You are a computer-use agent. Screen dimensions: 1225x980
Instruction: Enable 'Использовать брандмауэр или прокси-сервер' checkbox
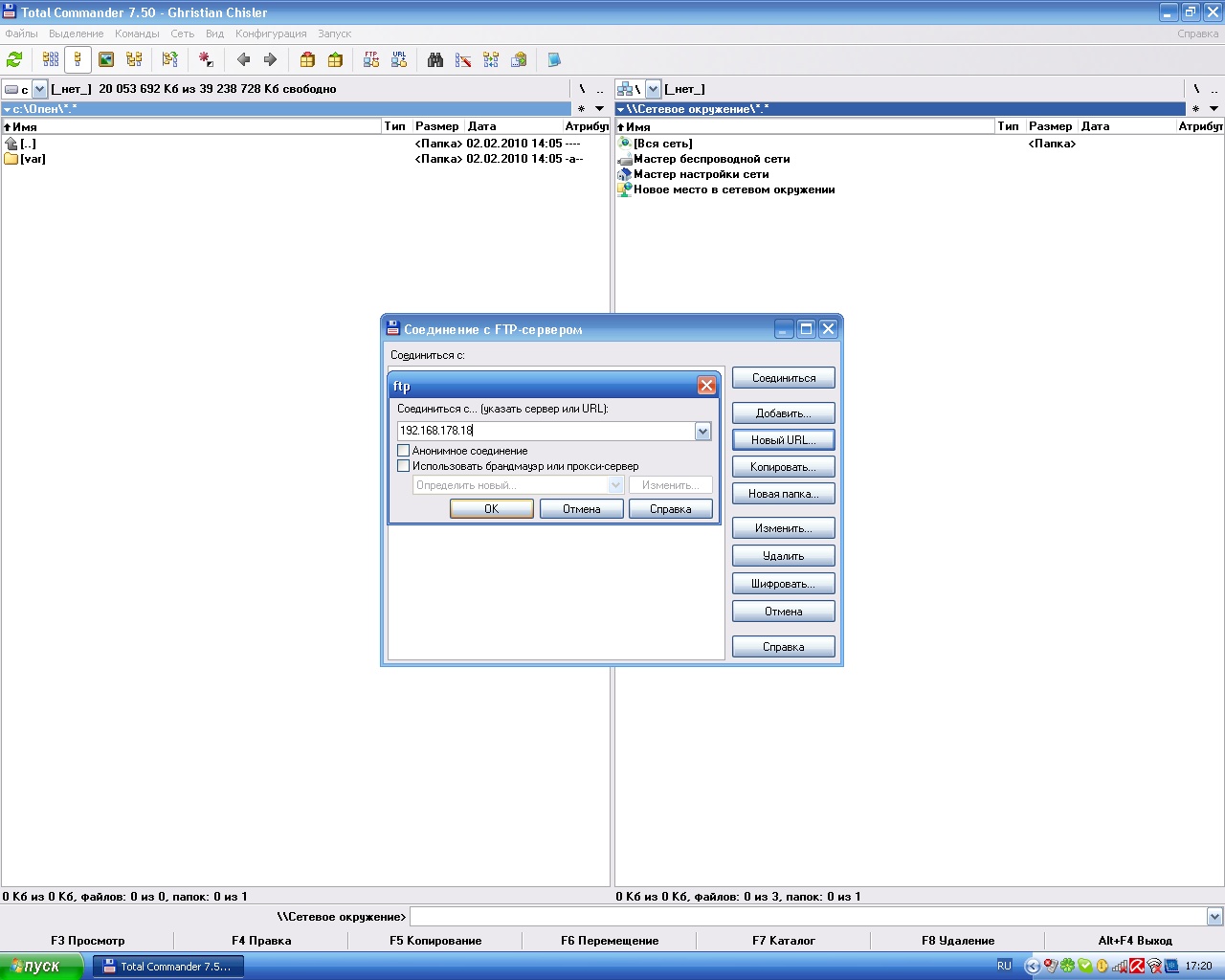pos(404,466)
